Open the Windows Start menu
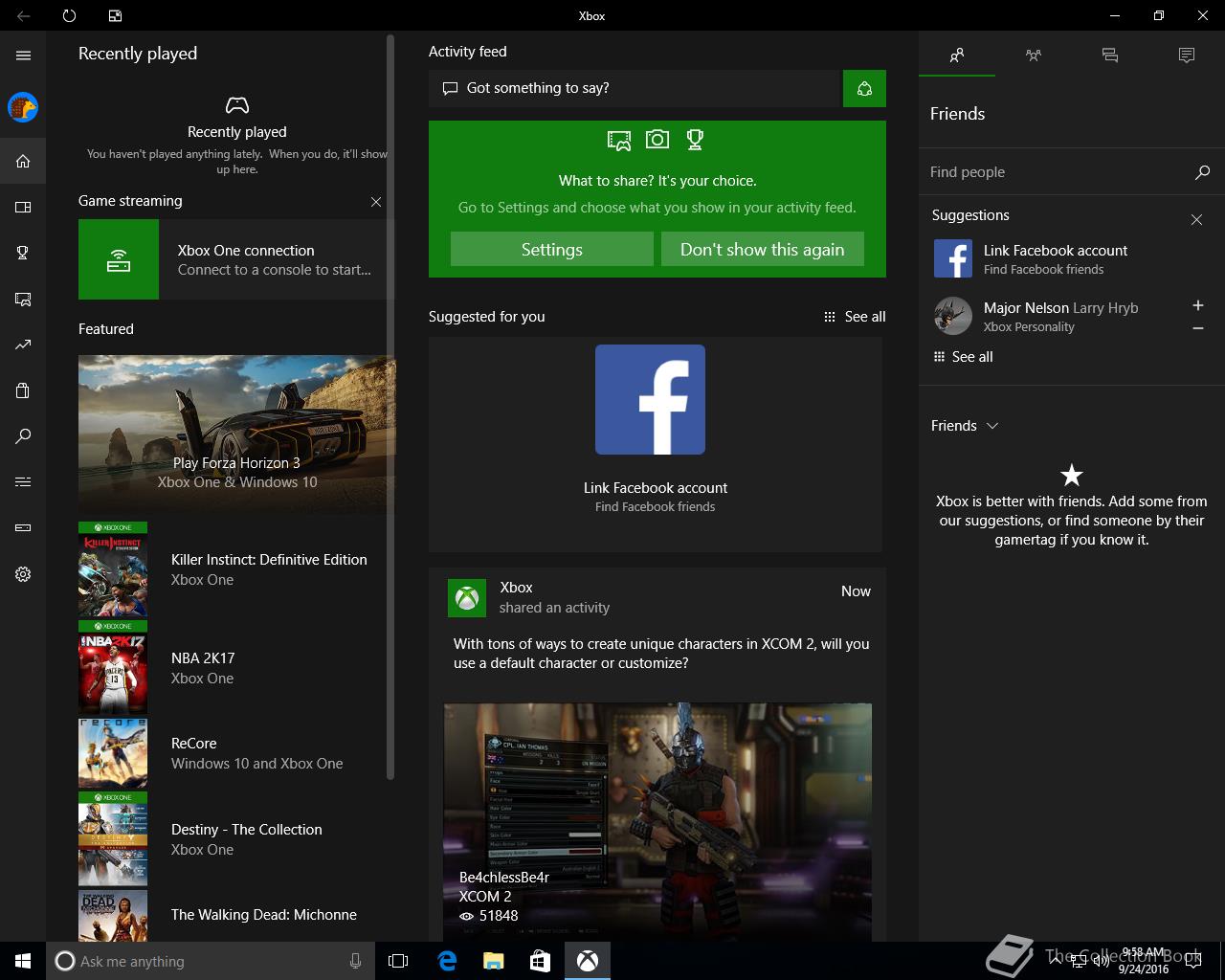Viewport: 1225px width, 980px height. (23, 961)
